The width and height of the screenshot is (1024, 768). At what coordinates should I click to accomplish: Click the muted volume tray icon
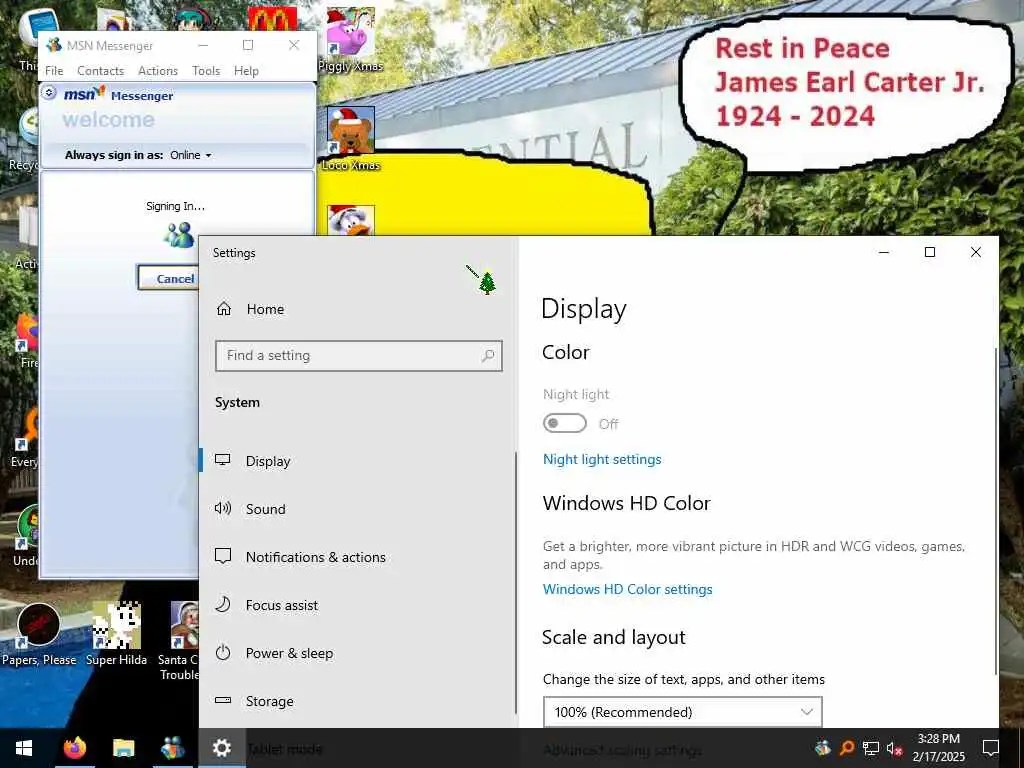[x=894, y=748]
